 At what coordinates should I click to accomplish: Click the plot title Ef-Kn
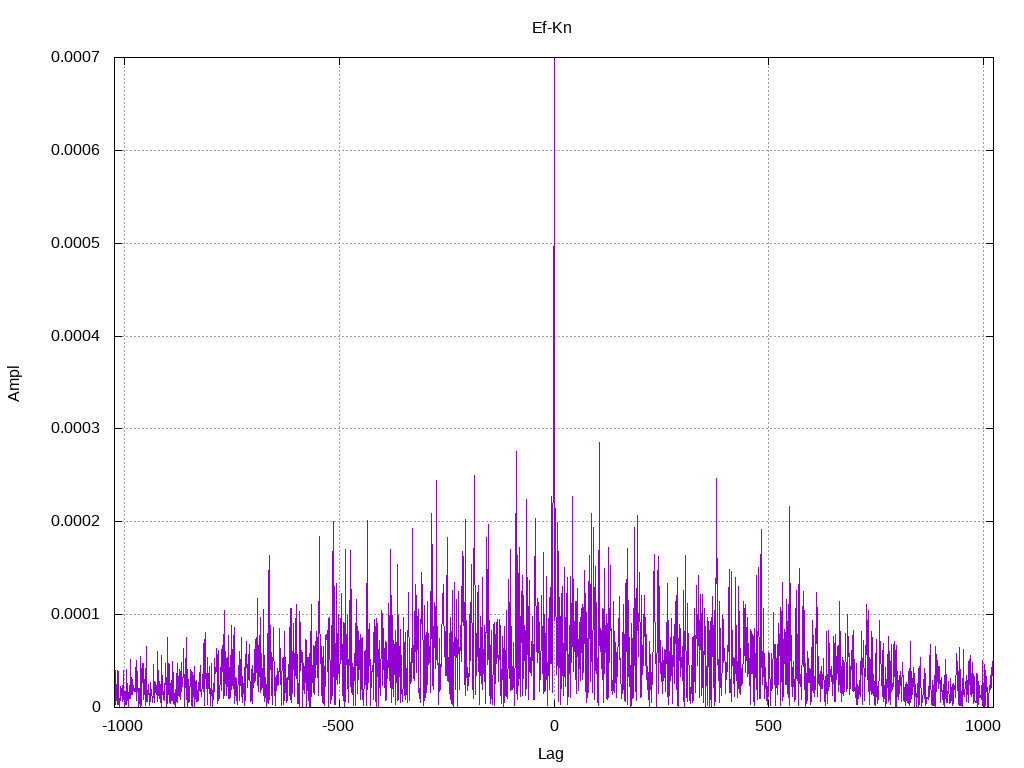click(552, 27)
